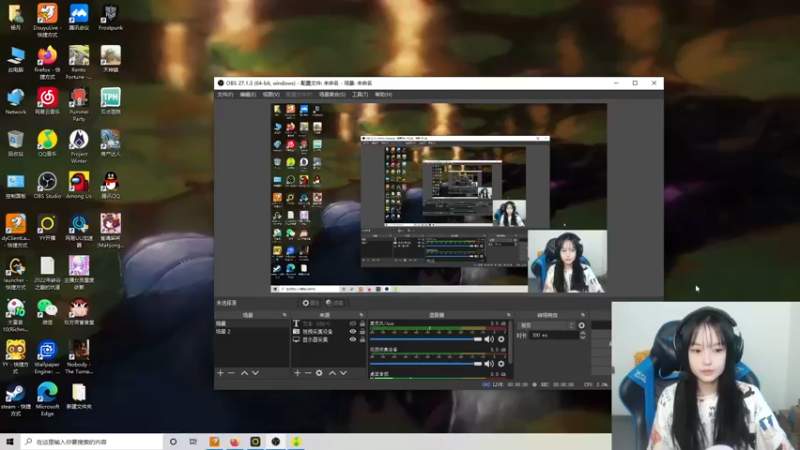Move source down in Sources list
The height and width of the screenshot is (450, 800).
point(343,373)
